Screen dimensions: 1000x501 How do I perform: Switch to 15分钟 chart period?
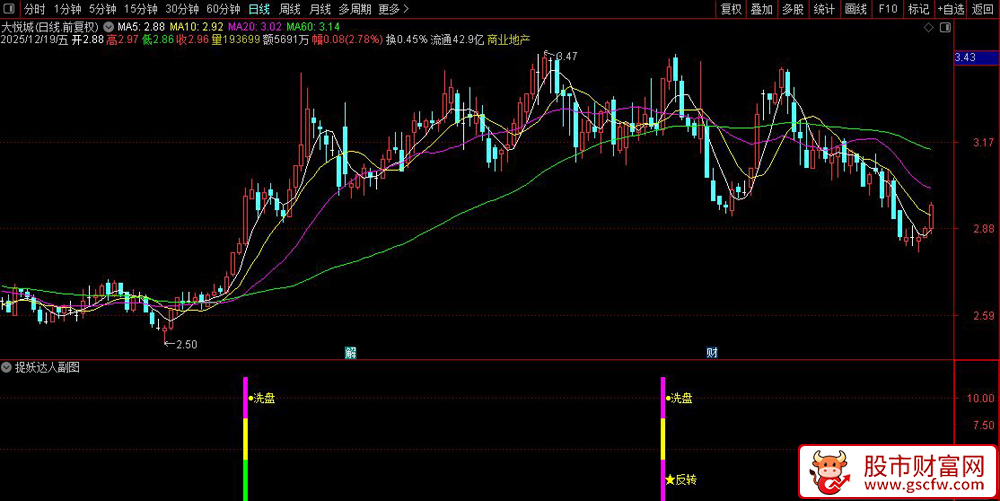(140, 9)
